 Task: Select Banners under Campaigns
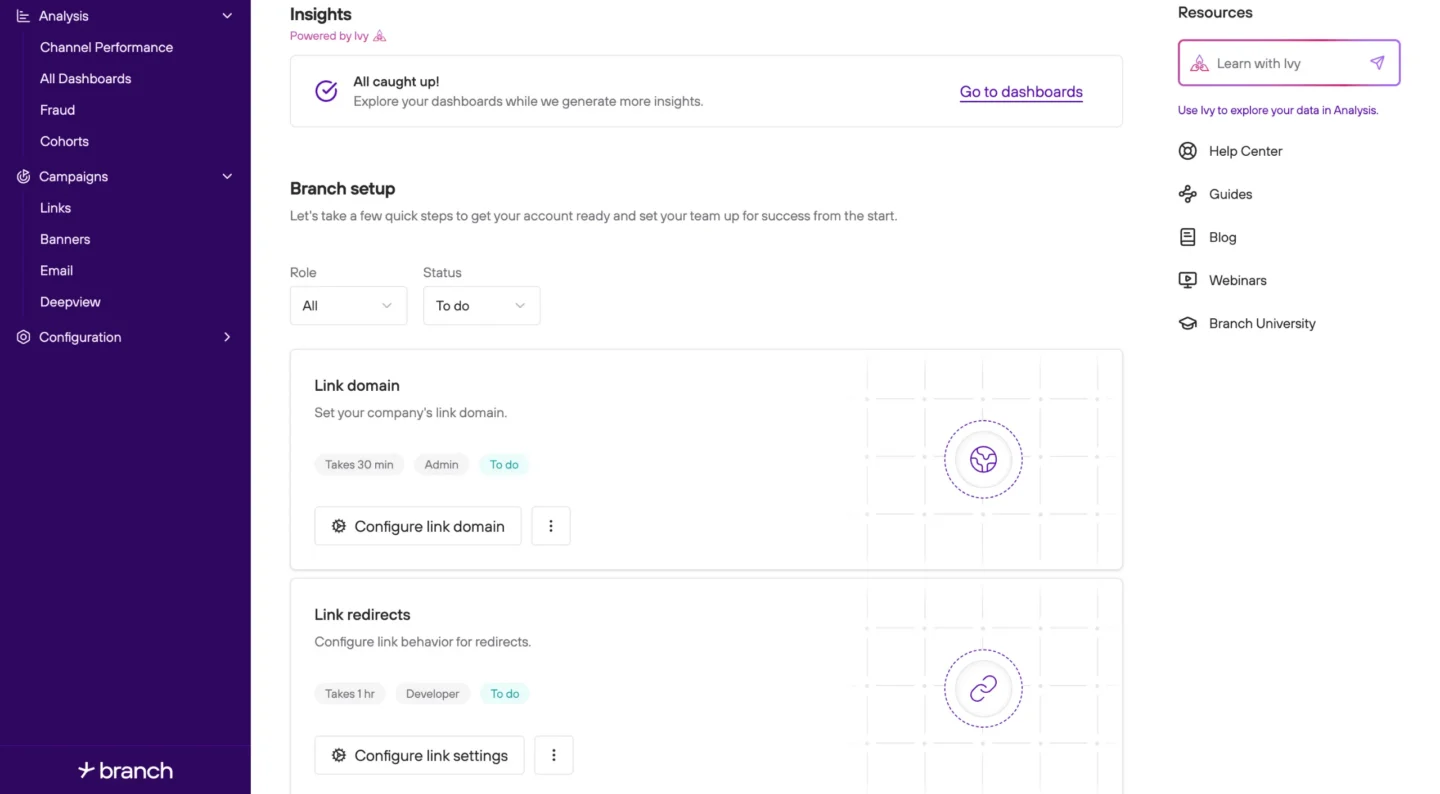[x=65, y=239]
